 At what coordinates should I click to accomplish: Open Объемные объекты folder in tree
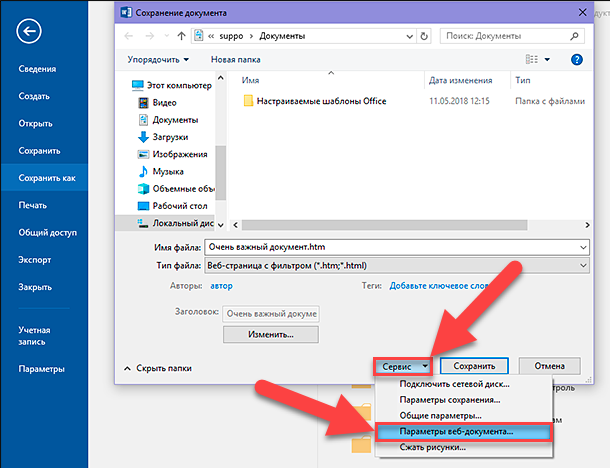pyautogui.click(x=176, y=189)
